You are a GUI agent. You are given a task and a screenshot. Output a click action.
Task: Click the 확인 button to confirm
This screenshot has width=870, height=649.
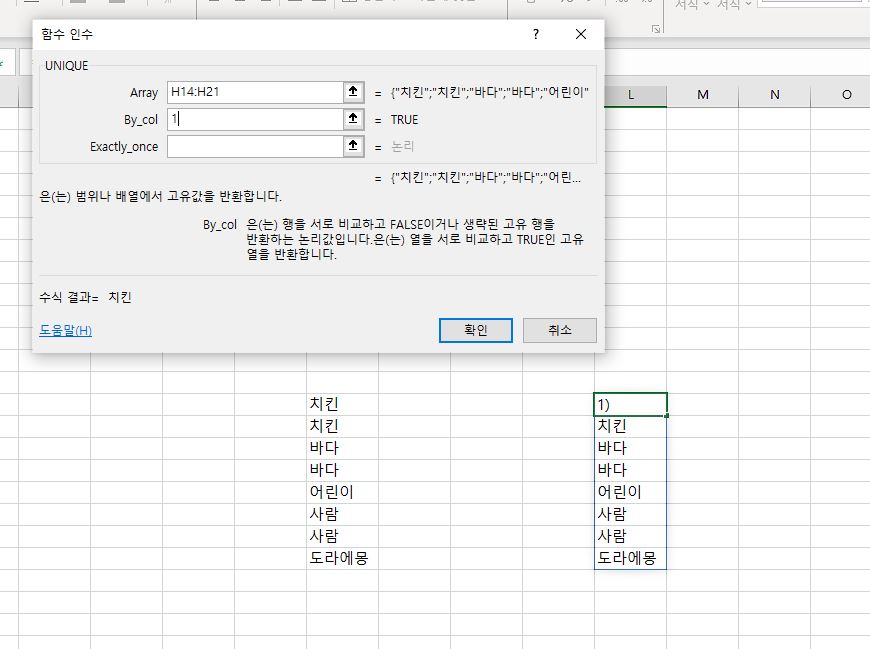tap(475, 330)
